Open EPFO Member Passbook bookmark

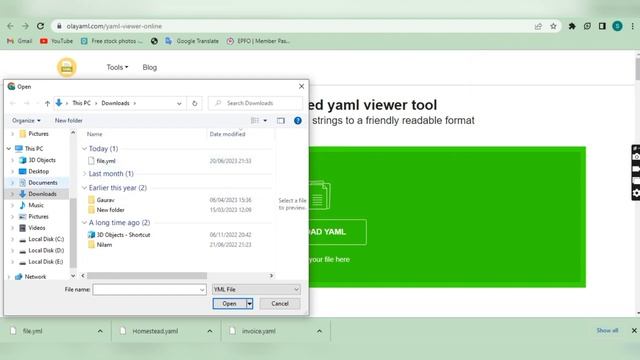(258, 41)
